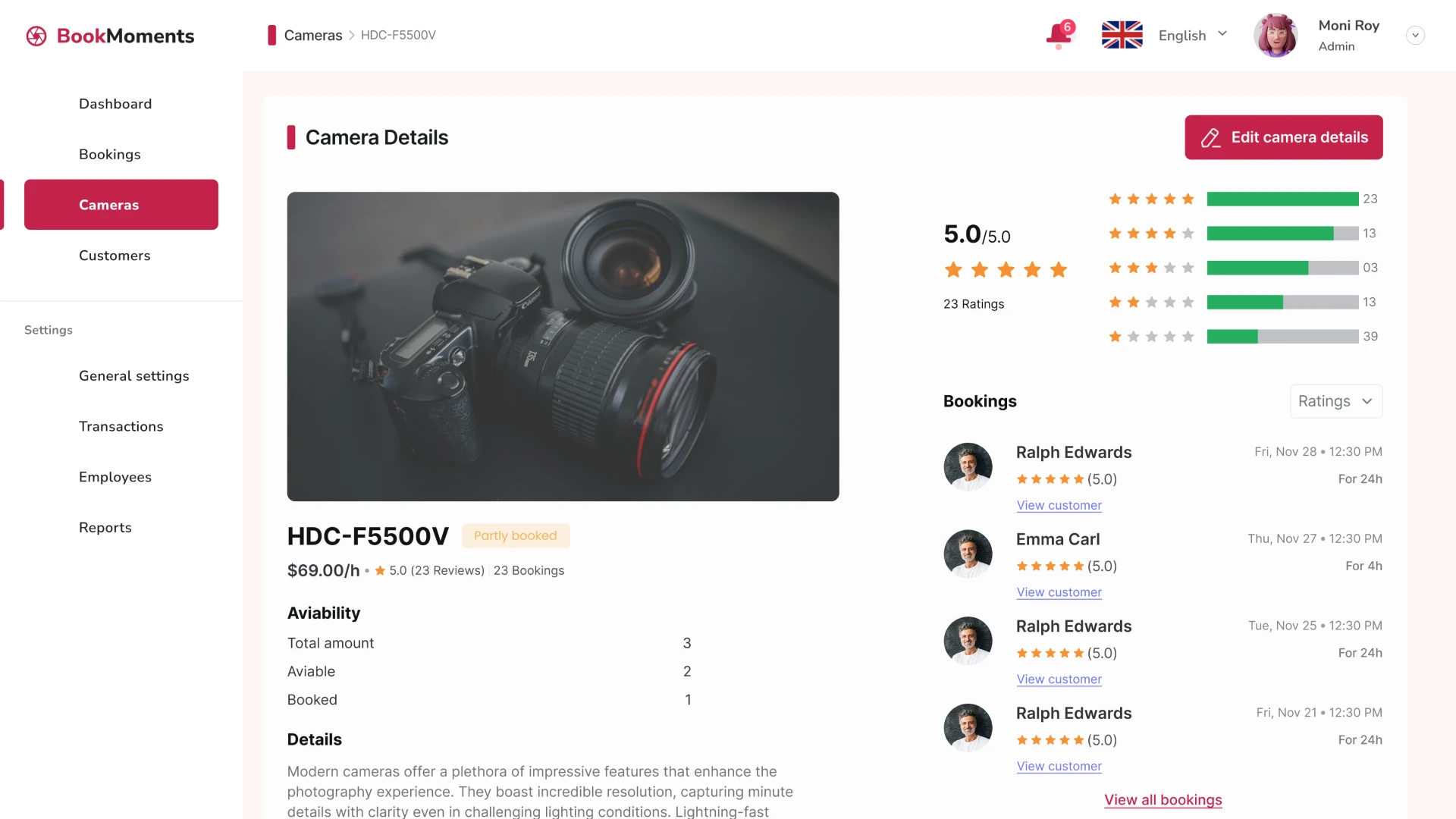The image size is (1456, 819).
Task: Select Bookings in the sidebar
Action: point(109,154)
